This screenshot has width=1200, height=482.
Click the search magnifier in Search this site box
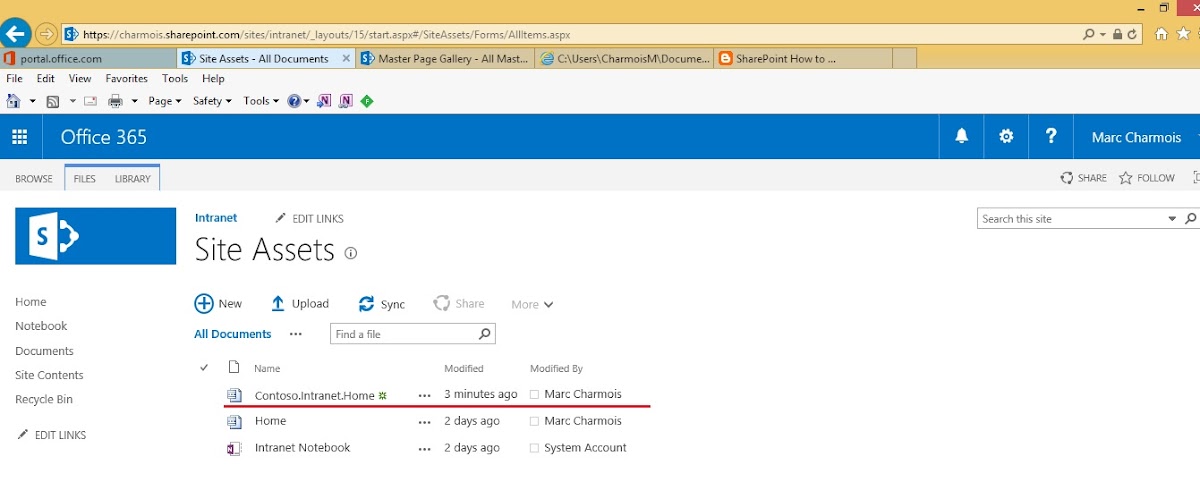[1190, 219]
